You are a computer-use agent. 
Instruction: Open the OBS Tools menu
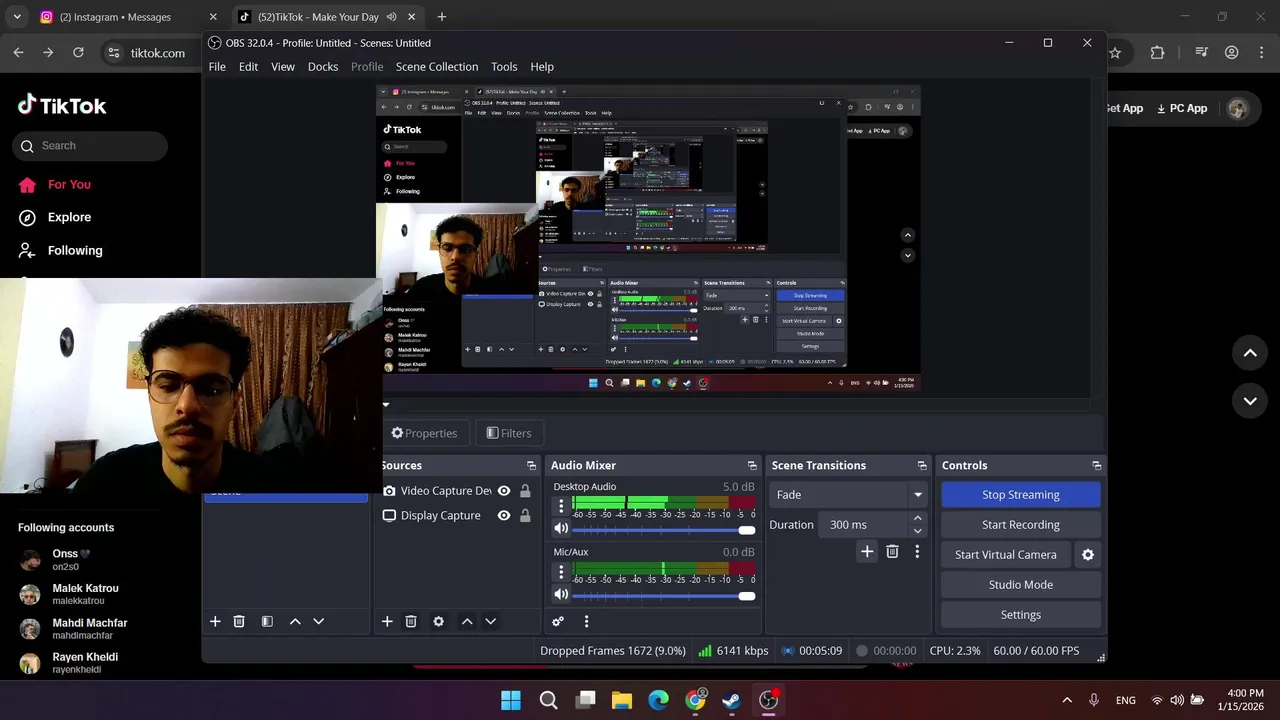click(x=504, y=66)
